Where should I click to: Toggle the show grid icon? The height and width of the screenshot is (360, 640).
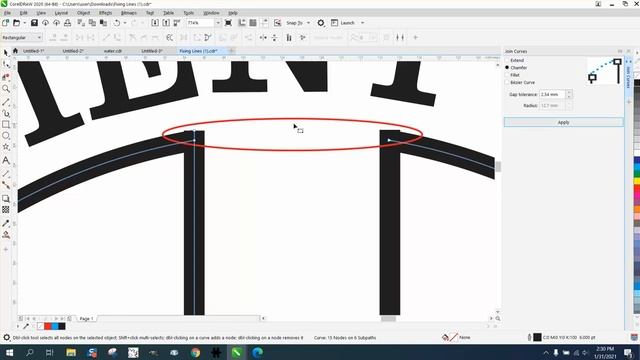(253, 23)
